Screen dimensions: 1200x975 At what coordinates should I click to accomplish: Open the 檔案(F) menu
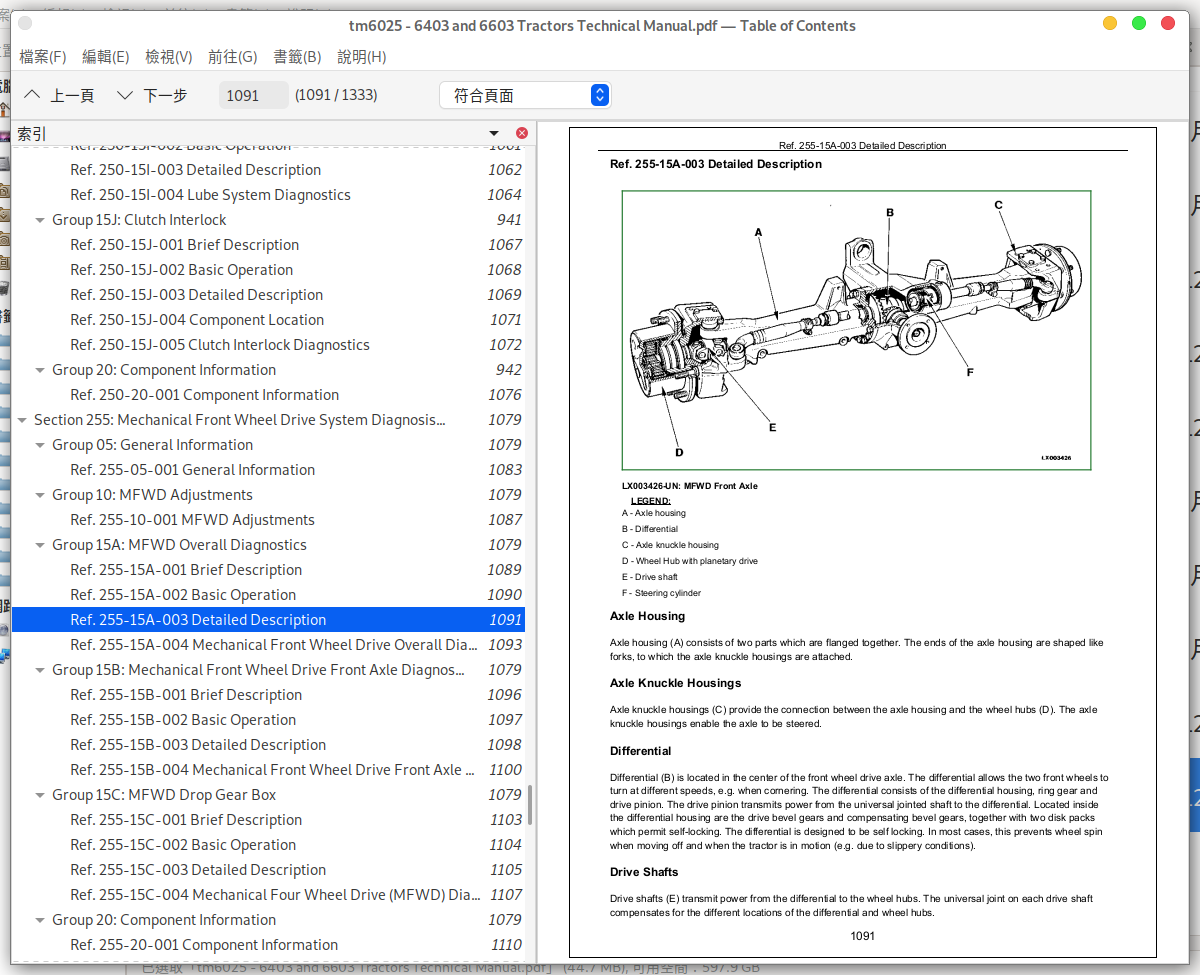tap(43, 57)
